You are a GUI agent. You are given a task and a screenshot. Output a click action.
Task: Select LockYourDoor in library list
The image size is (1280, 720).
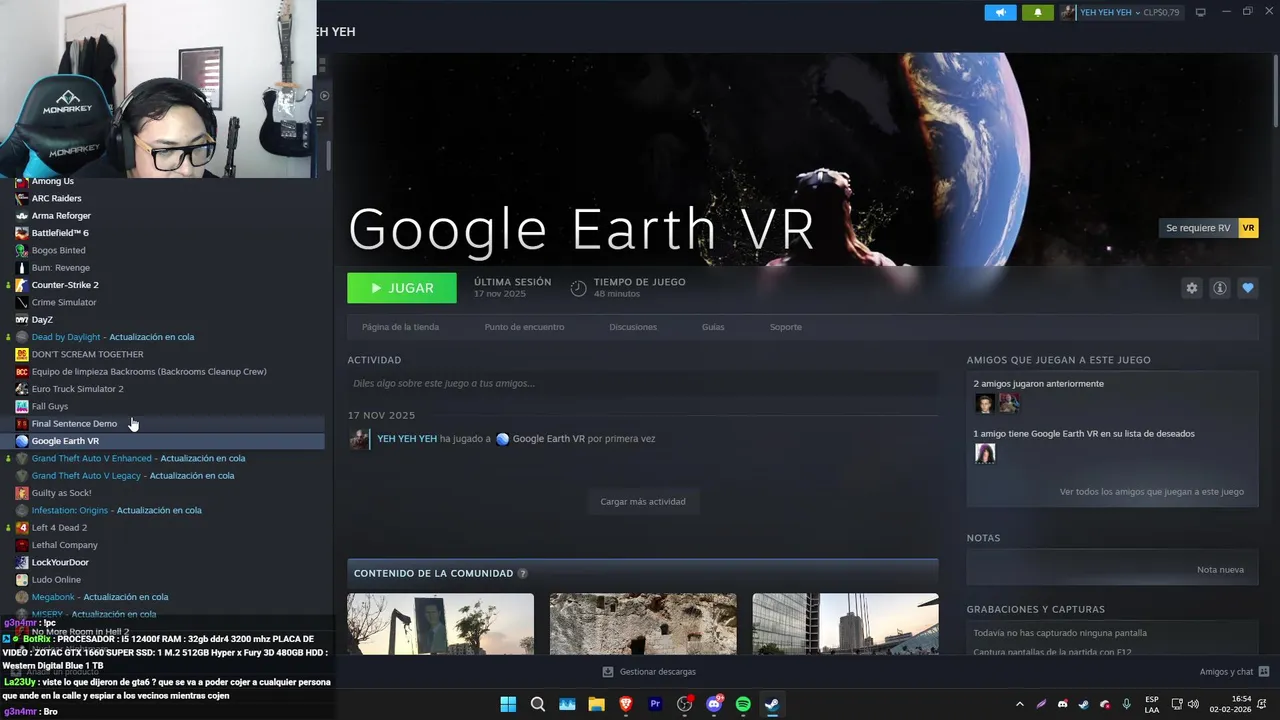(60, 562)
